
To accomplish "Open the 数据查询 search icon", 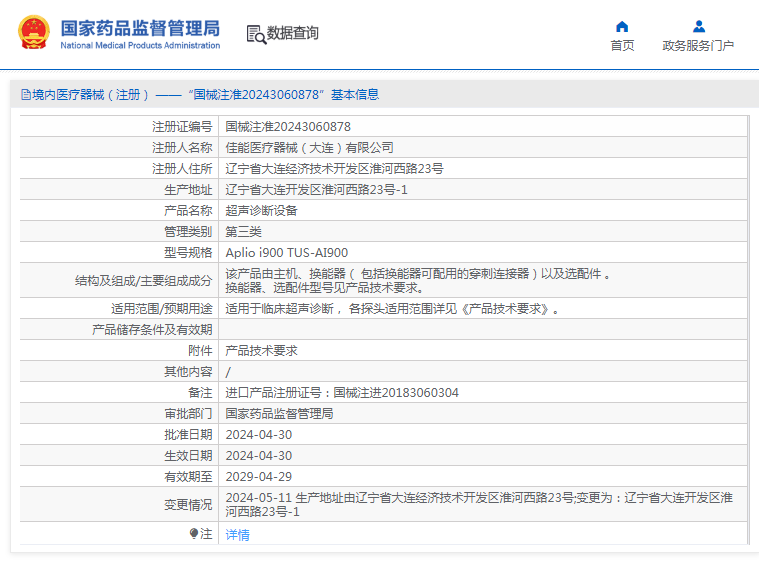I will pyautogui.click(x=256, y=34).
